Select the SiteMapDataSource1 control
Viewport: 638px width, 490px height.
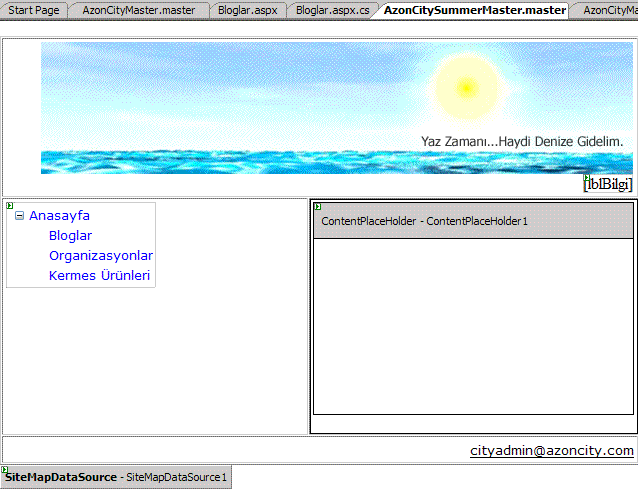pos(115,478)
